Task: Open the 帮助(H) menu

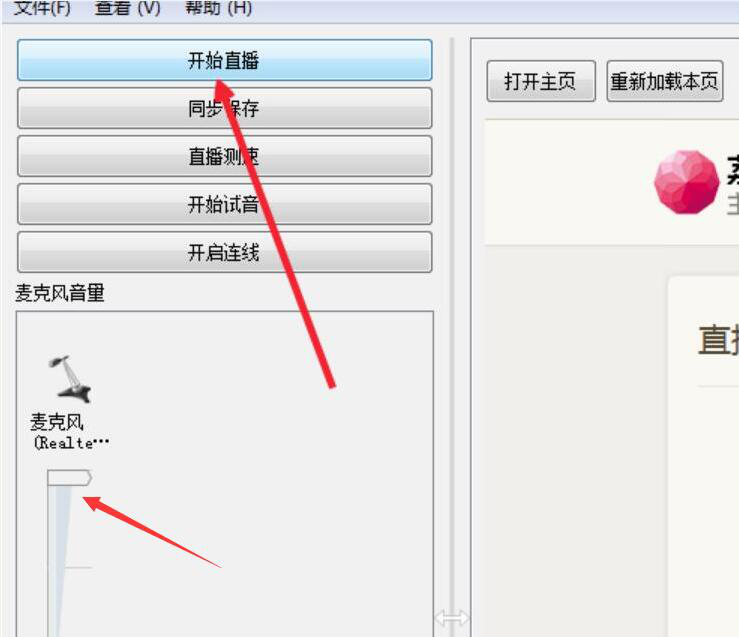Action: 219,8
